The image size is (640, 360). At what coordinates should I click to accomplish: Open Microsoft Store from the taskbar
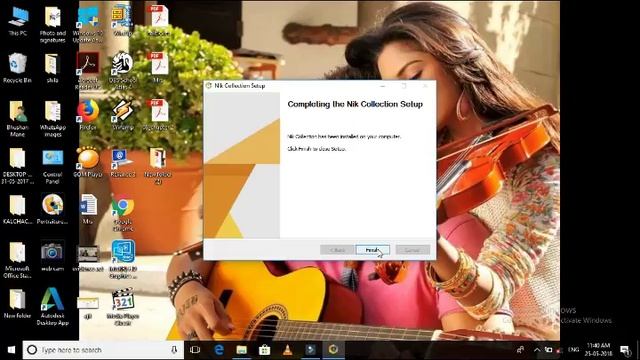pyautogui.click(x=264, y=350)
